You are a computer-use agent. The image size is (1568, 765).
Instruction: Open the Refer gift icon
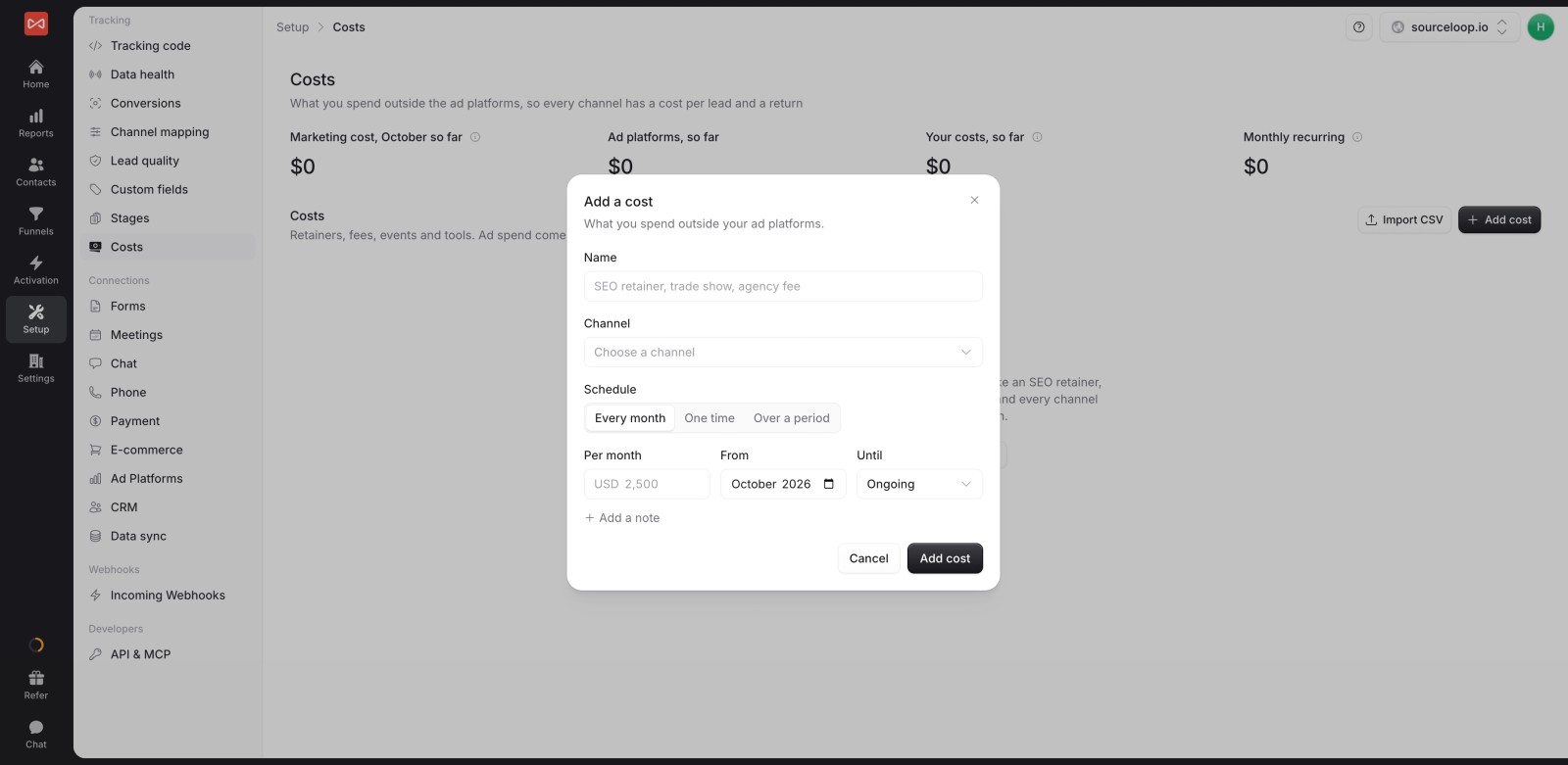tap(36, 685)
